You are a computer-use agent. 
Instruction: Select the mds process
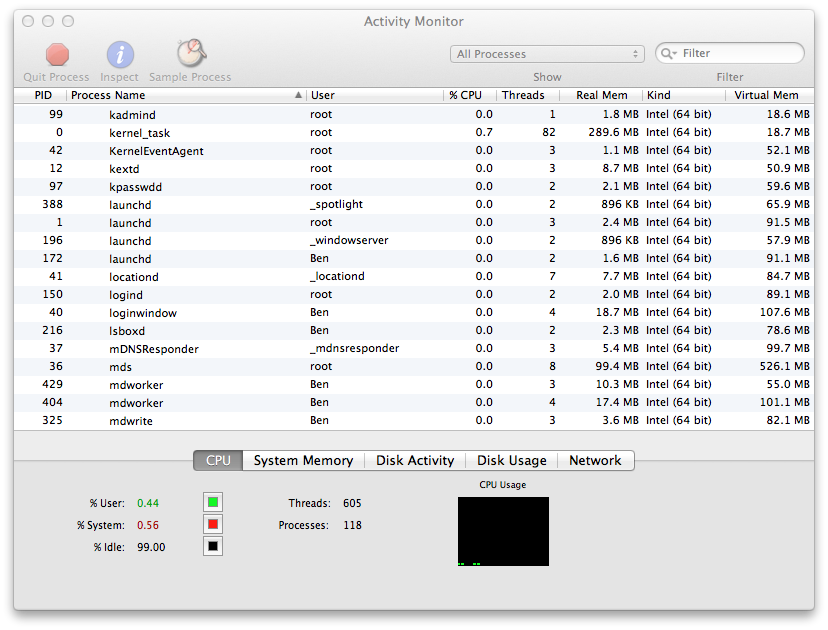coord(414,366)
